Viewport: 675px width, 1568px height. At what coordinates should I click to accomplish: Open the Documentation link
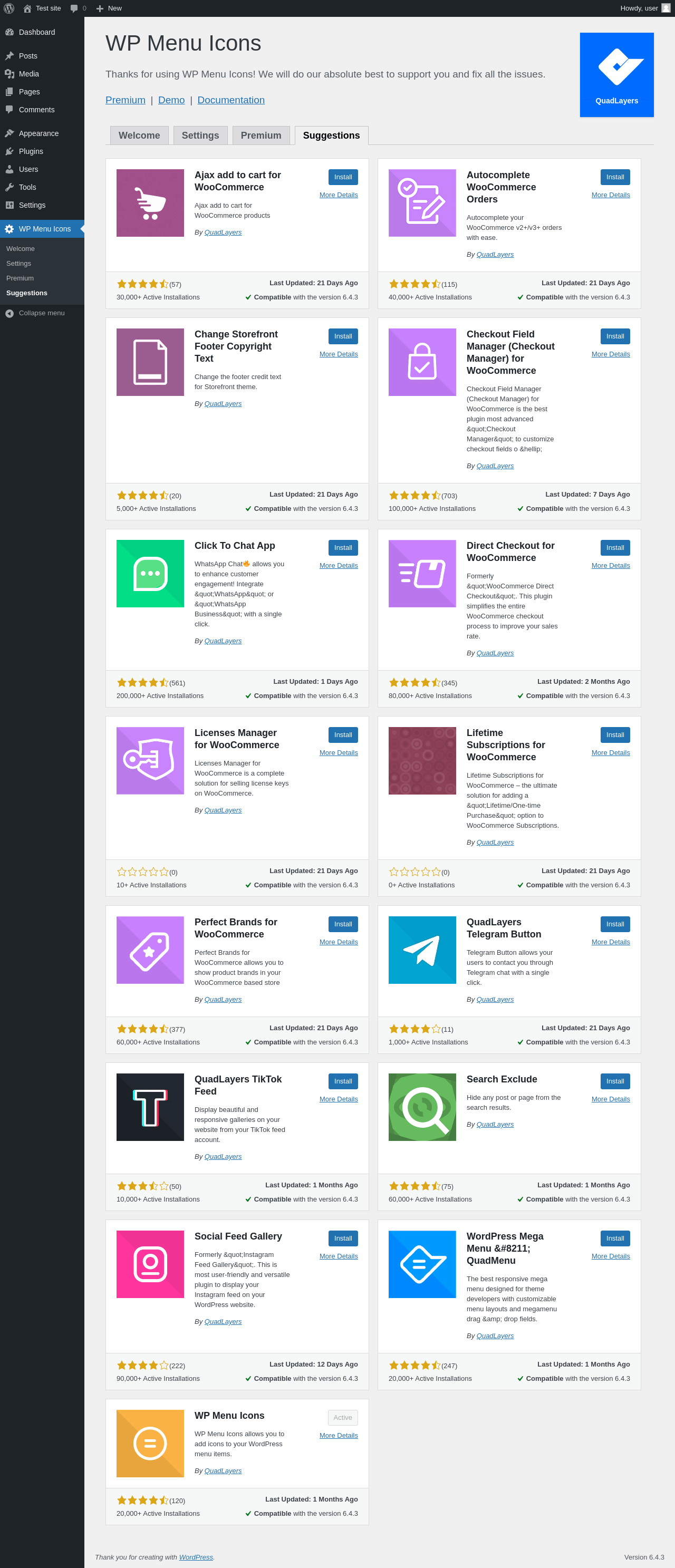[x=232, y=100]
